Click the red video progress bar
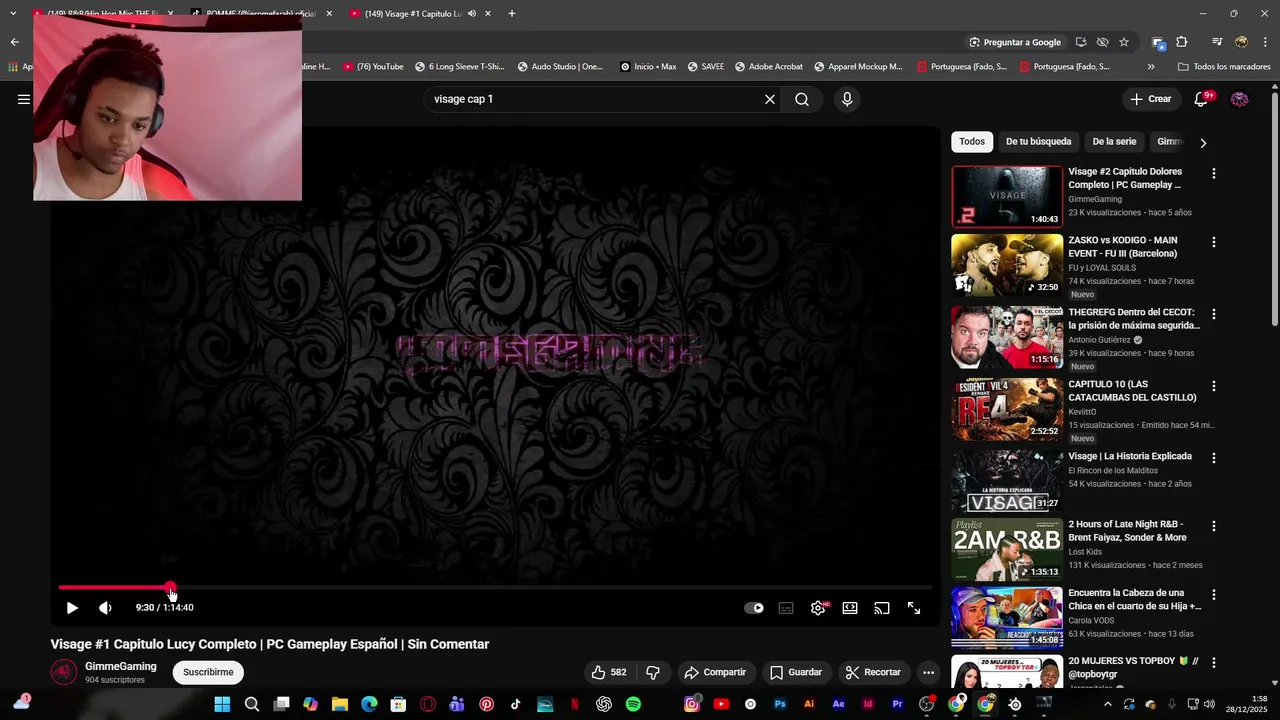Image resolution: width=1280 pixels, height=720 pixels. point(114,588)
